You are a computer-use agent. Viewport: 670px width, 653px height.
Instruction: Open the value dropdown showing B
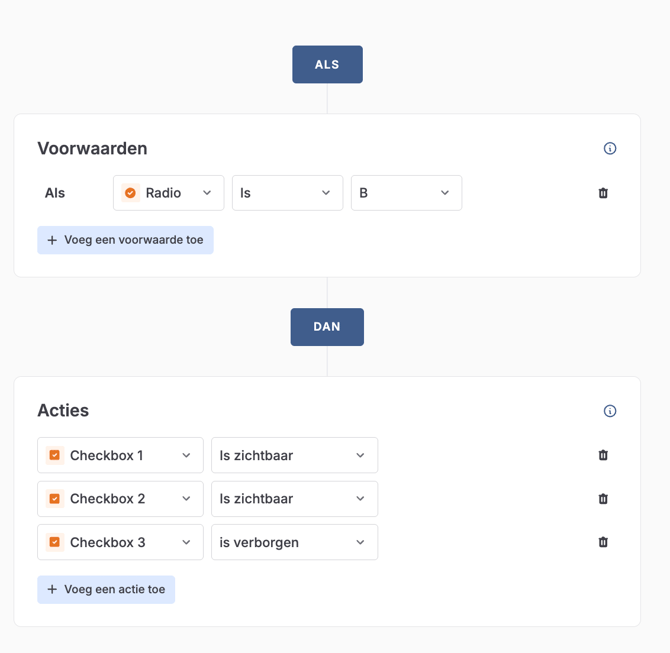pyautogui.click(x=406, y=193)
